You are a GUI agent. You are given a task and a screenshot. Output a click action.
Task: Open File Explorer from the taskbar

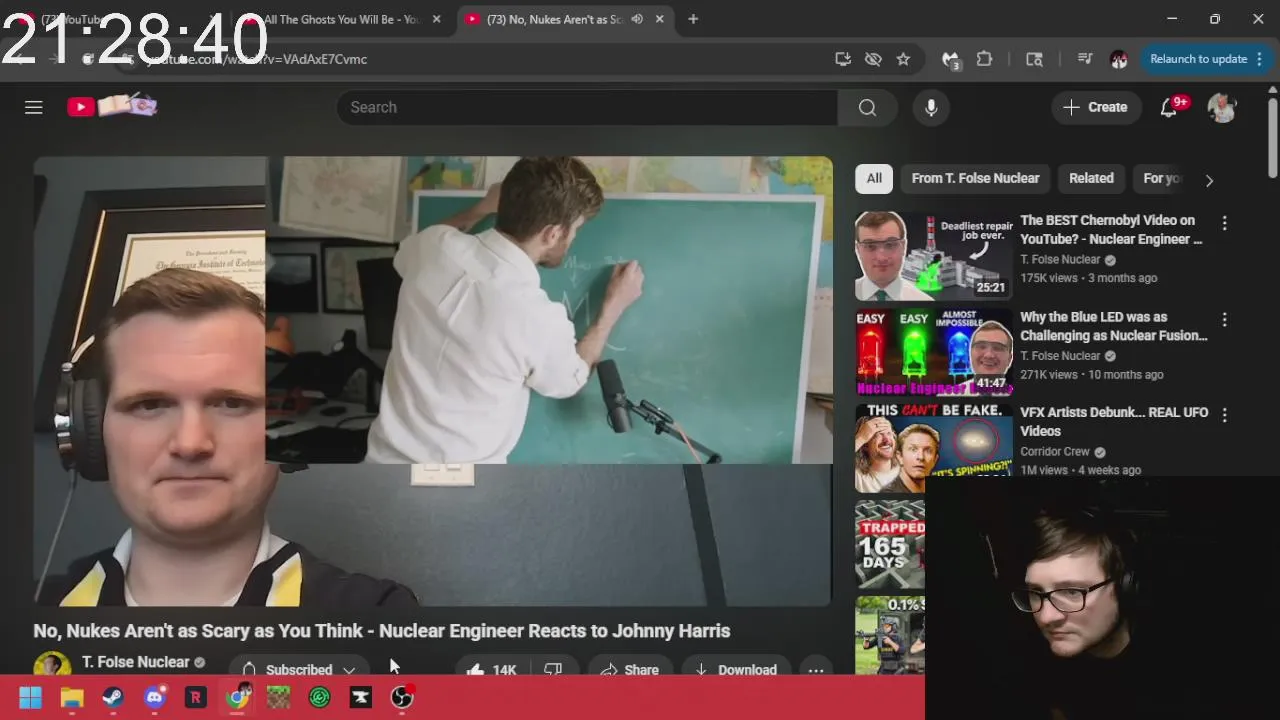[x=72, y=698]
